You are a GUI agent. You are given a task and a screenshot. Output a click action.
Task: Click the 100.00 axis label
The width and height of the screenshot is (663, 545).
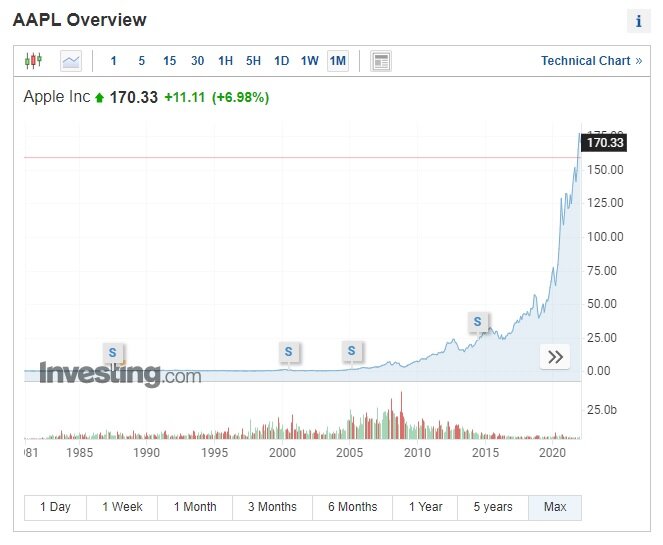click(605, 237)
